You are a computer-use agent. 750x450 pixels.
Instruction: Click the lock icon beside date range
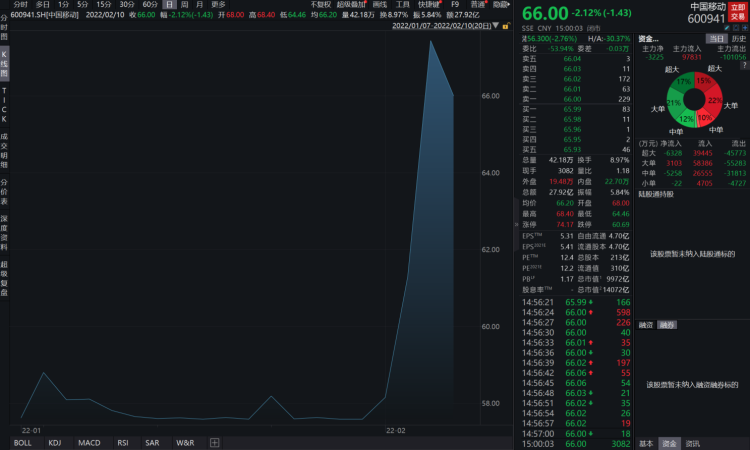(505, 26)
